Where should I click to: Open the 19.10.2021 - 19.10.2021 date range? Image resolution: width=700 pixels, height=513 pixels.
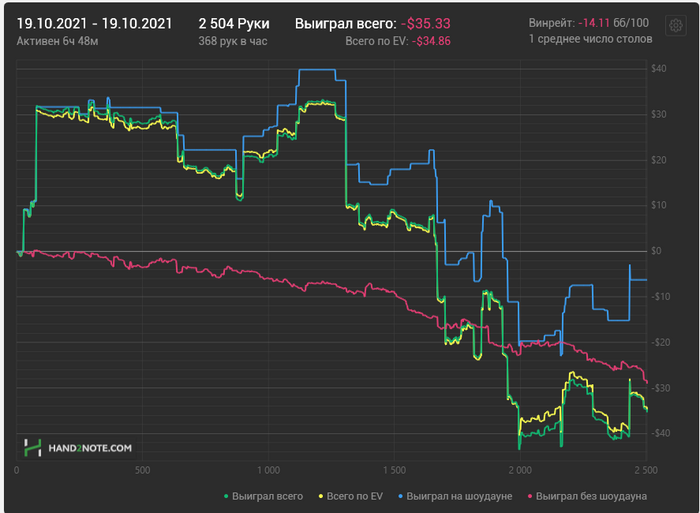[x=96, y=22]
